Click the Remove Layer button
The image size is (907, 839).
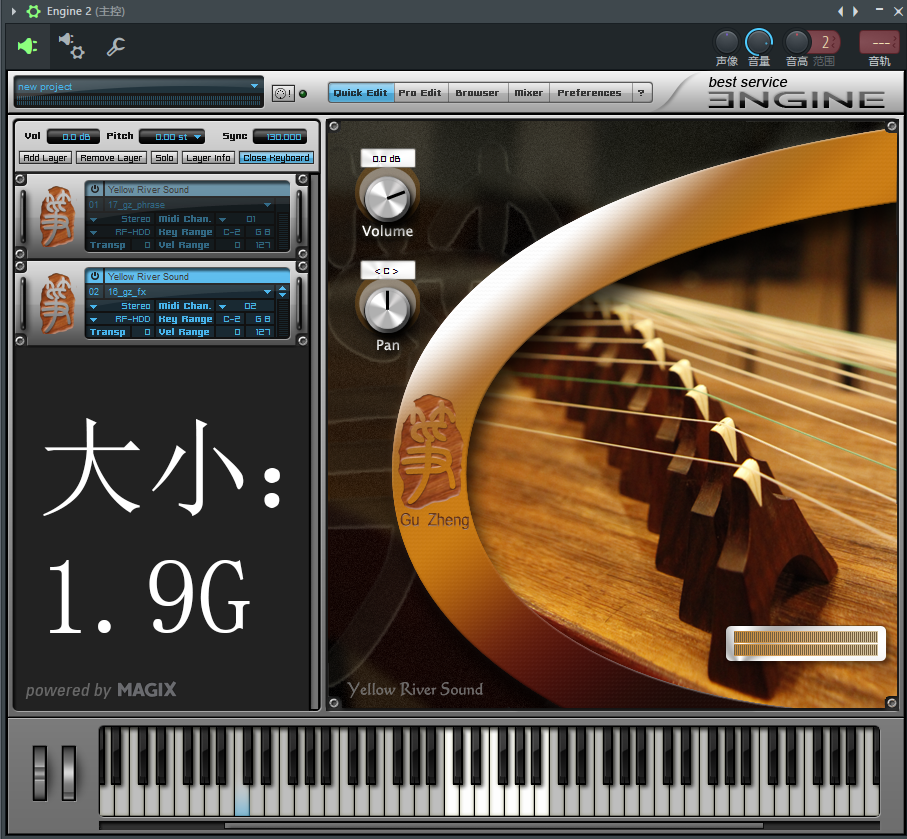pos(111,157)
